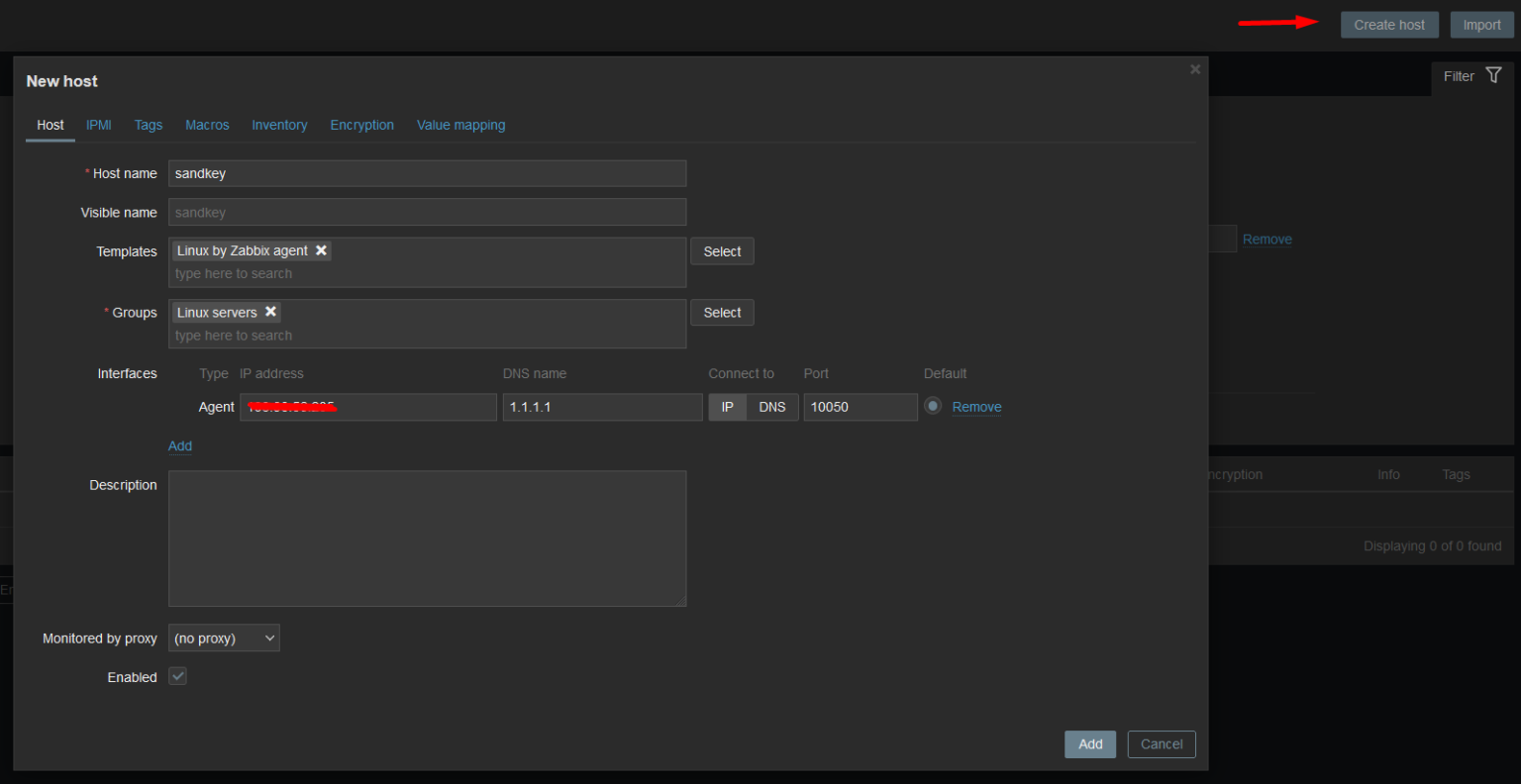
Task: Click Remove link for the Agent interface
Action: click(x=976, y=407)
